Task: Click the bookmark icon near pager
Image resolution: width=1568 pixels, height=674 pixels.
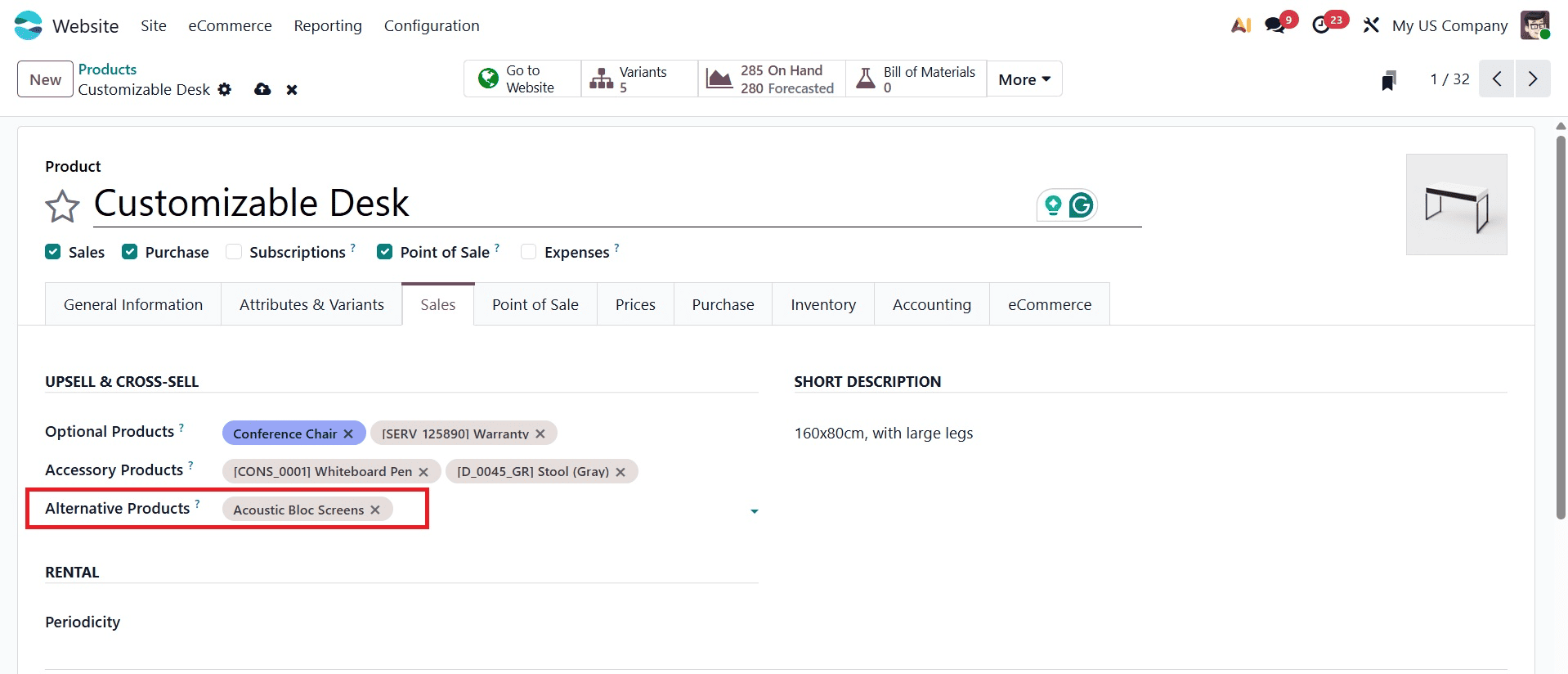Action: (x=1388, y=79)
